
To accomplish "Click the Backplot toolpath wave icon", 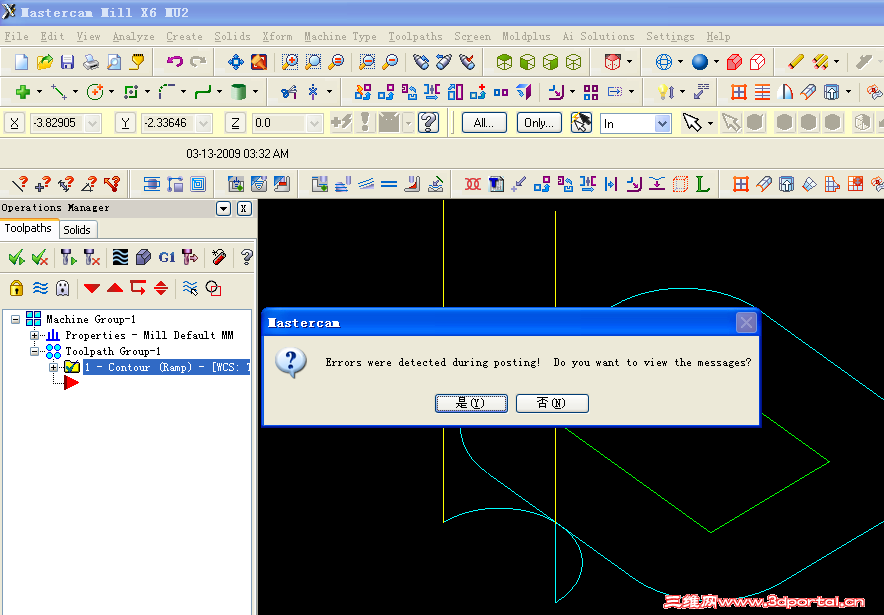I will coord(120,258).
